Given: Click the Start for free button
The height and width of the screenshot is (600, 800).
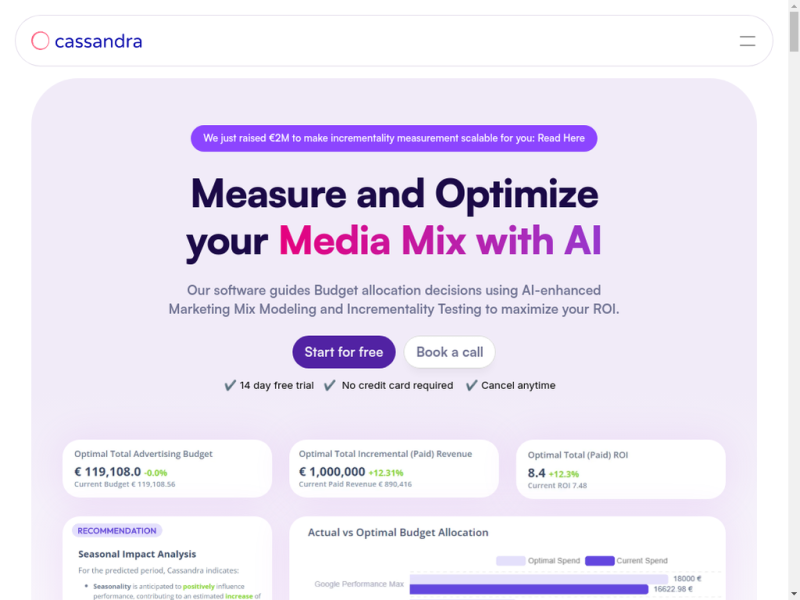Looking at the screenshot, I should tap(344, 352).
